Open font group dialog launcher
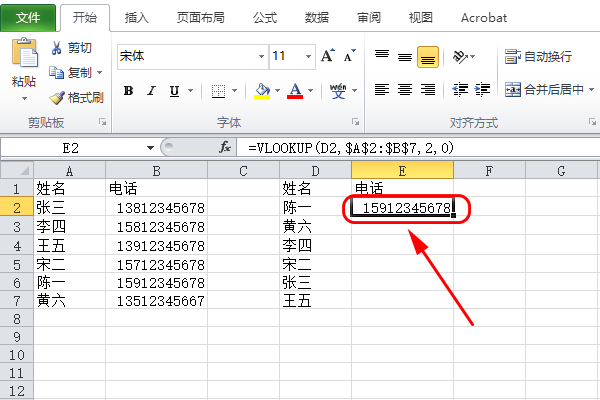Screen dimensions: 600x400 point(355,122)
